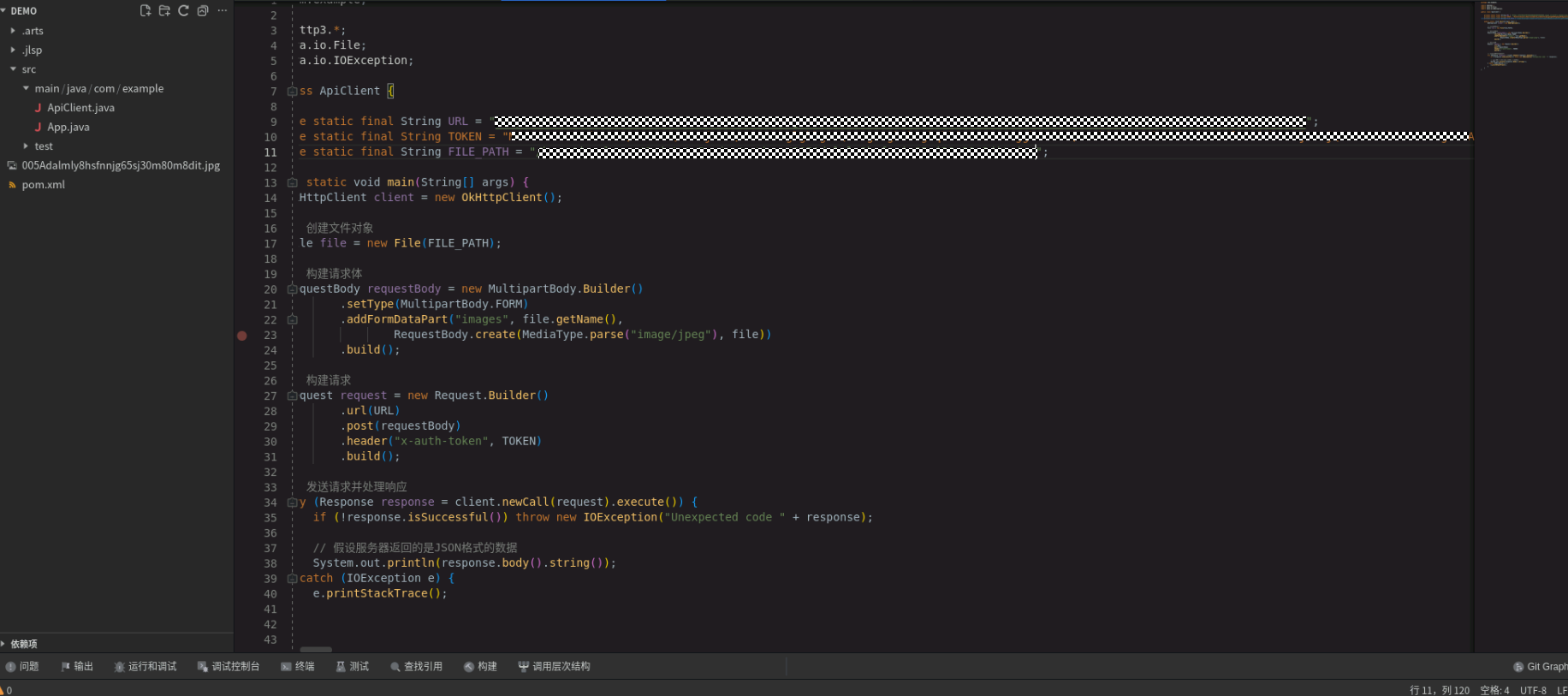1568x696 pixels.
Task: Click the printStackTrace call on line 40
Action: 377,594
